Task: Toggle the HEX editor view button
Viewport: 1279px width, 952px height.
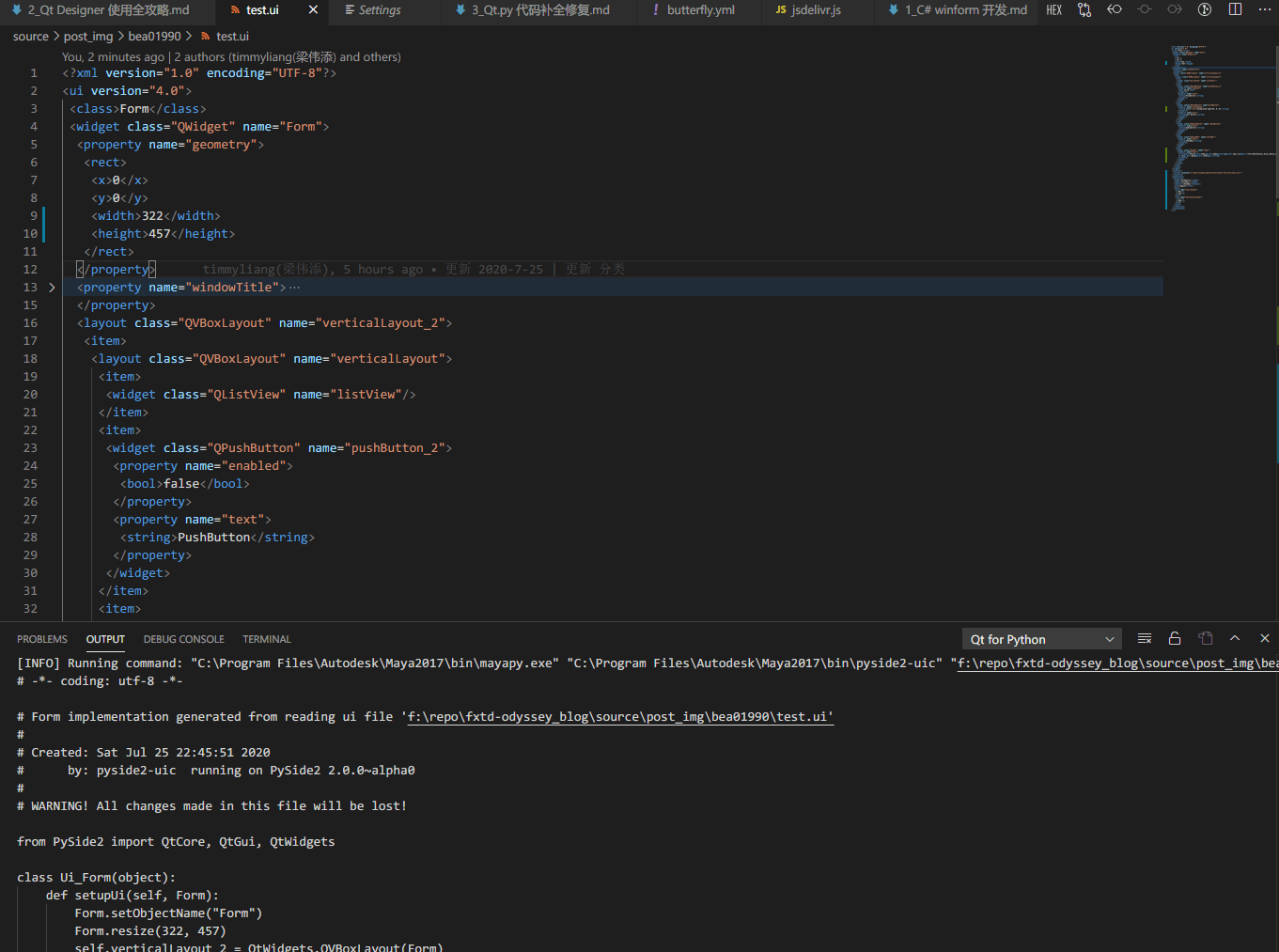Action: [x=1053, y=9]
